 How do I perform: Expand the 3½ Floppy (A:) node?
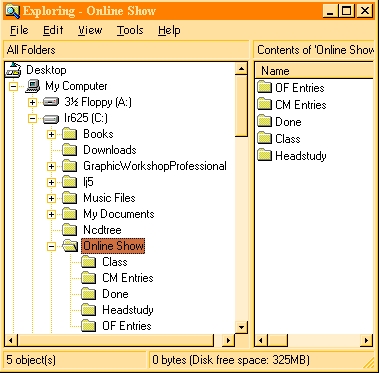click(x=32, y=102)
